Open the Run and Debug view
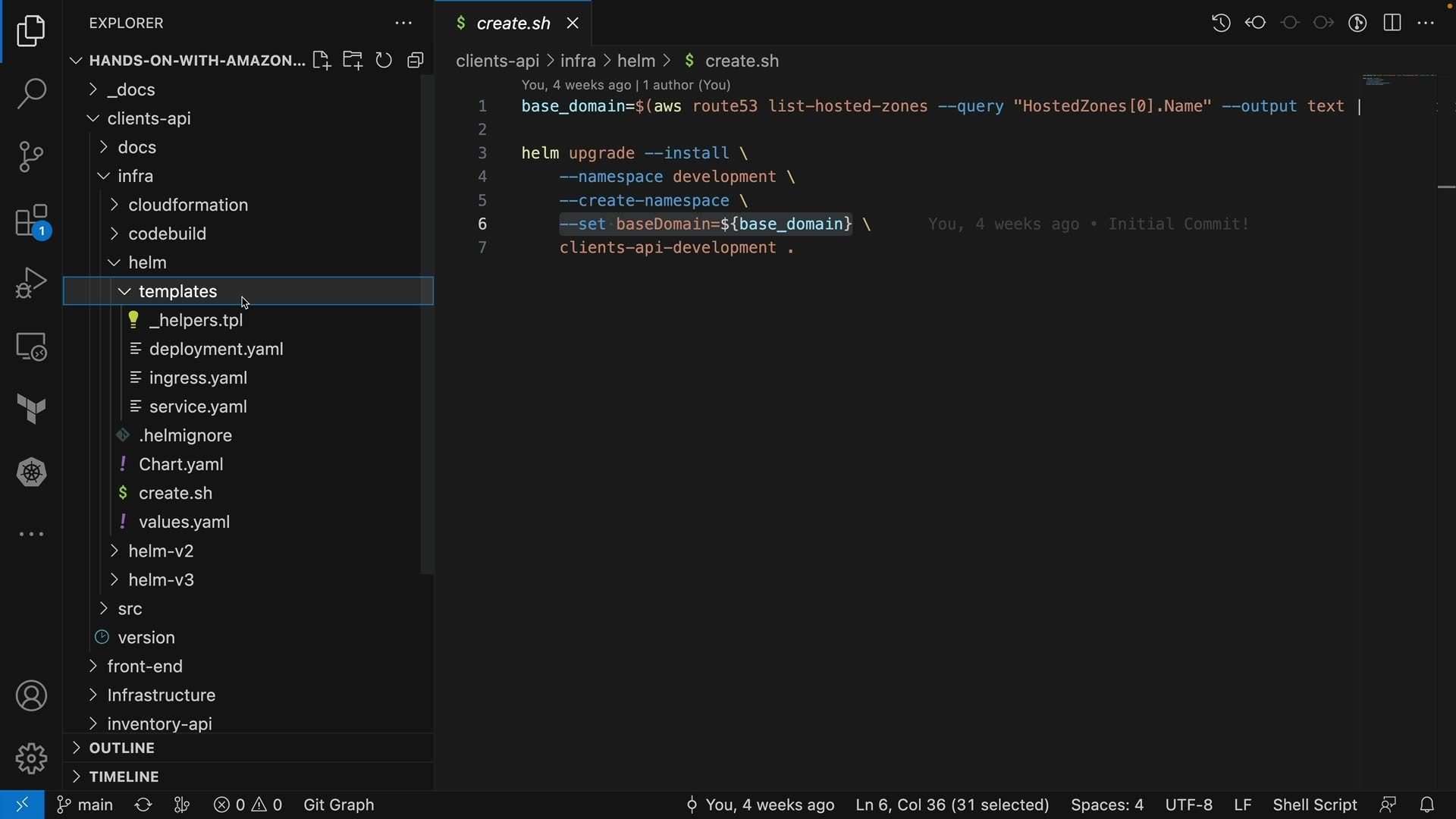Viewport: 1456px width, 819px height. pos(31,284)
